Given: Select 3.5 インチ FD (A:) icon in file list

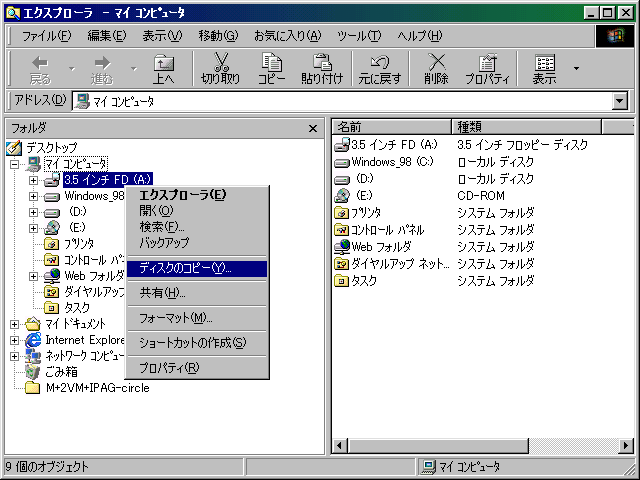Looking at the screenshot, I should 342,145.
